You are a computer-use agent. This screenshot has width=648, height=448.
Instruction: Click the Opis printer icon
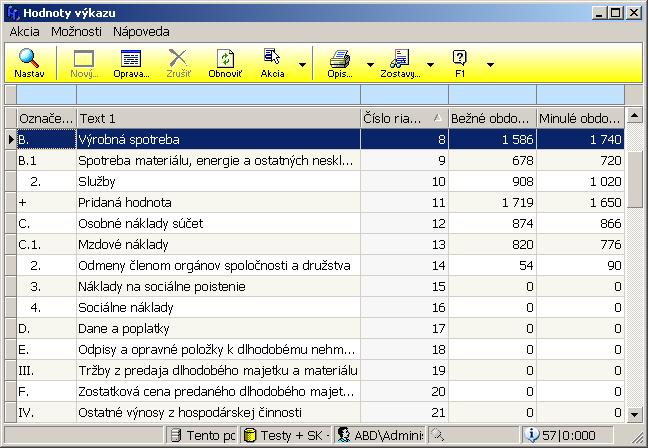[x=340, y=59]
